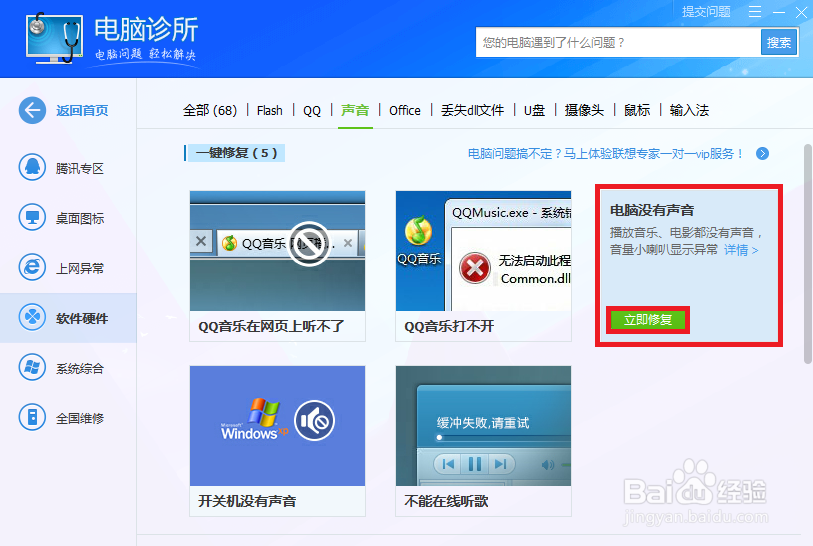
Task: Click the 电脑没有声音 card title
Action: coord(652,210)
